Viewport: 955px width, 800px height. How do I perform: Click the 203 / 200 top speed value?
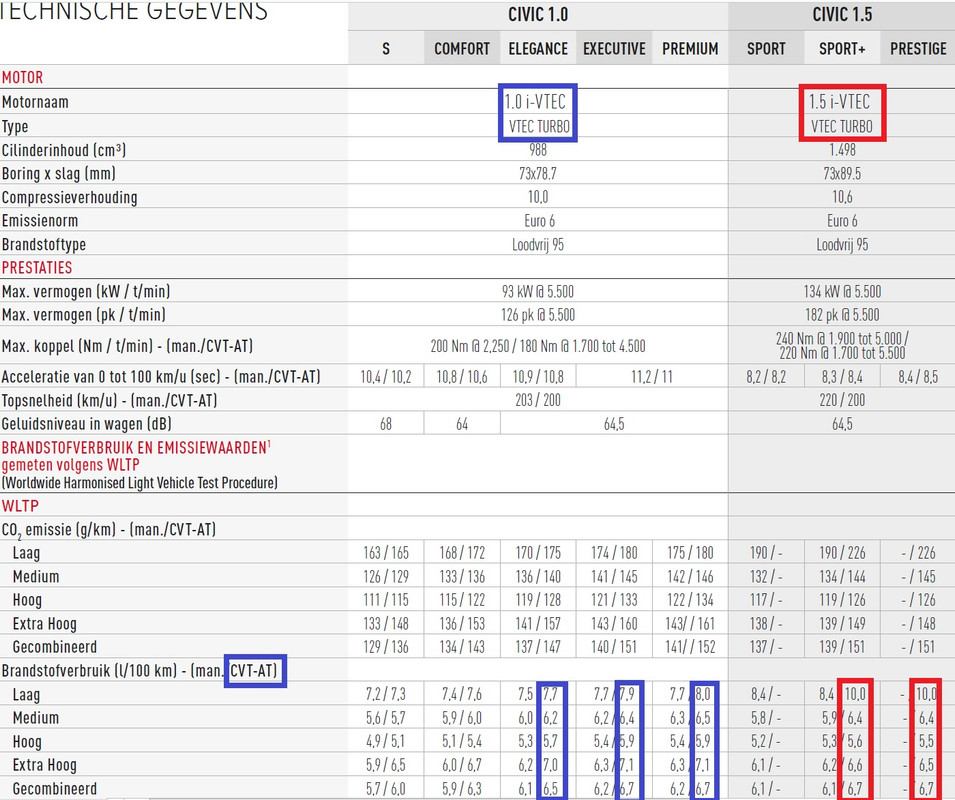538,400
